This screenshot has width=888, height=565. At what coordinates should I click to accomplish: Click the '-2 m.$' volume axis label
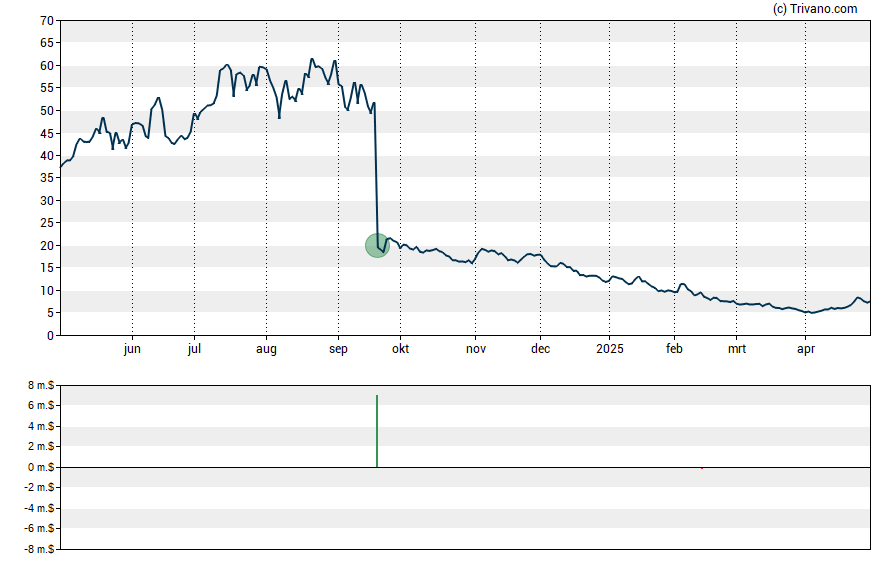tap(39, 487)
